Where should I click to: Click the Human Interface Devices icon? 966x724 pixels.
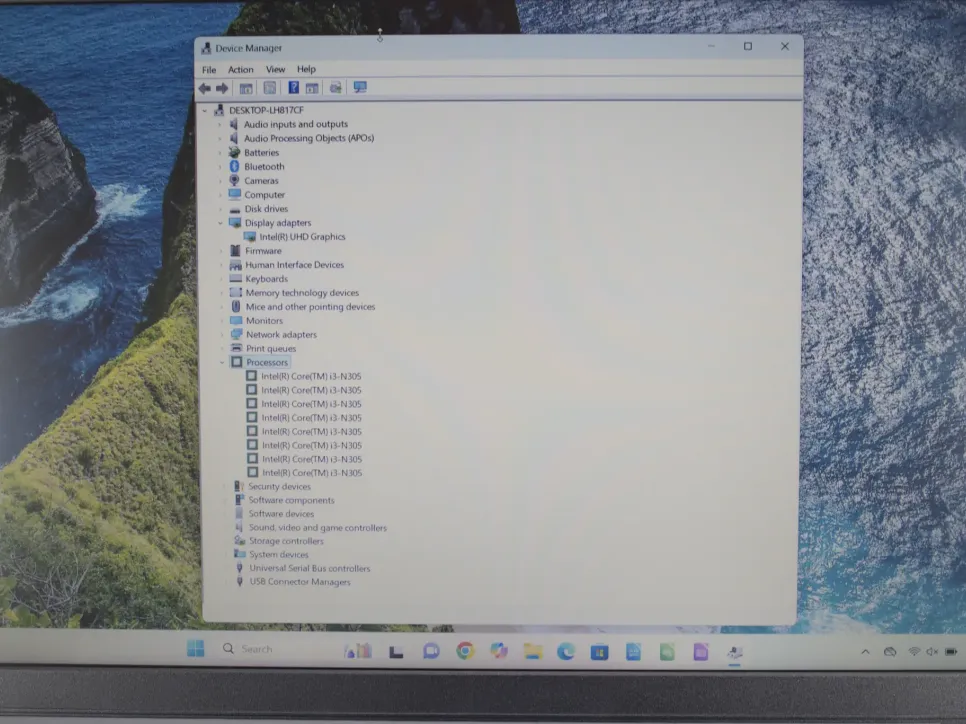click(x=235, y=265)
